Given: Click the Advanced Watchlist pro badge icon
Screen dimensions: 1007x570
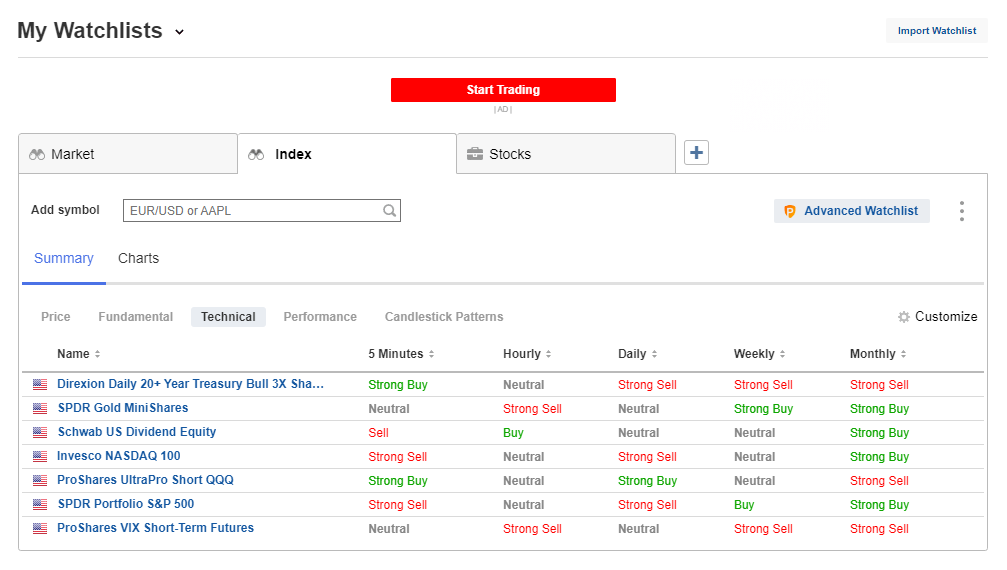Looking at the screenshot, I should [789, 211].
